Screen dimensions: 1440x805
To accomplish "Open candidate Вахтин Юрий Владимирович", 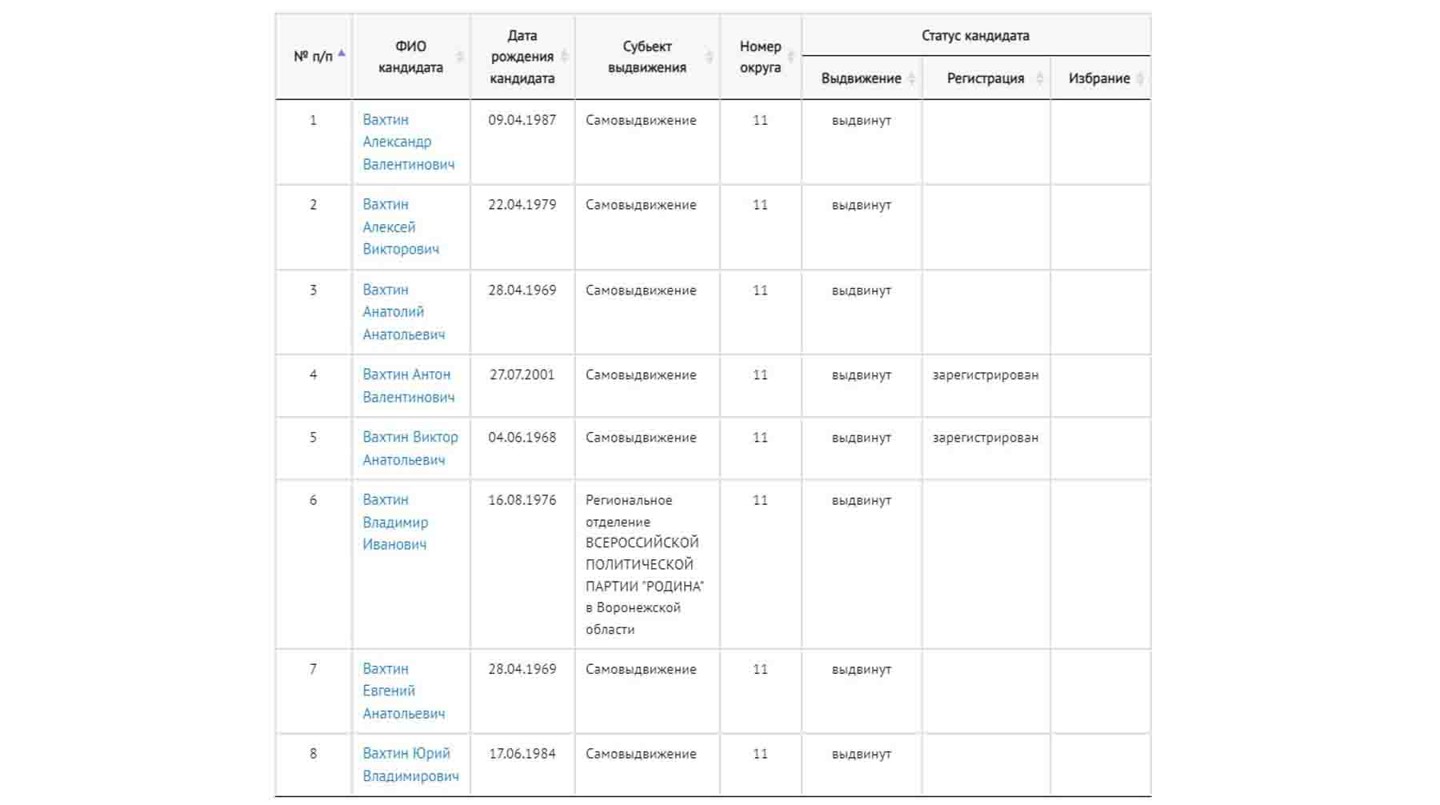I will point(411,765).
